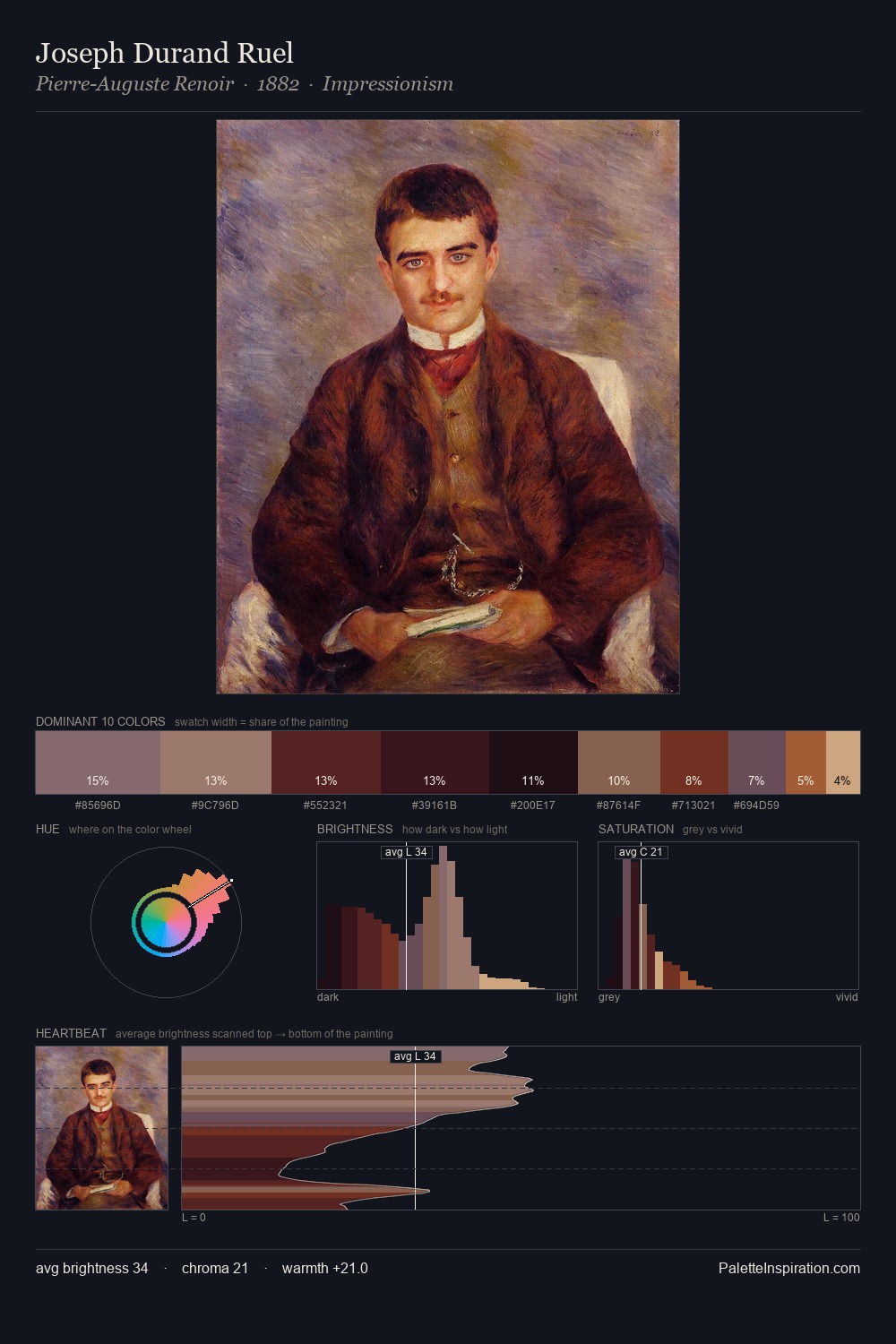The image size is (896, 1344).
Task: Choose the #39161B swatch
Action: [435, 762]
